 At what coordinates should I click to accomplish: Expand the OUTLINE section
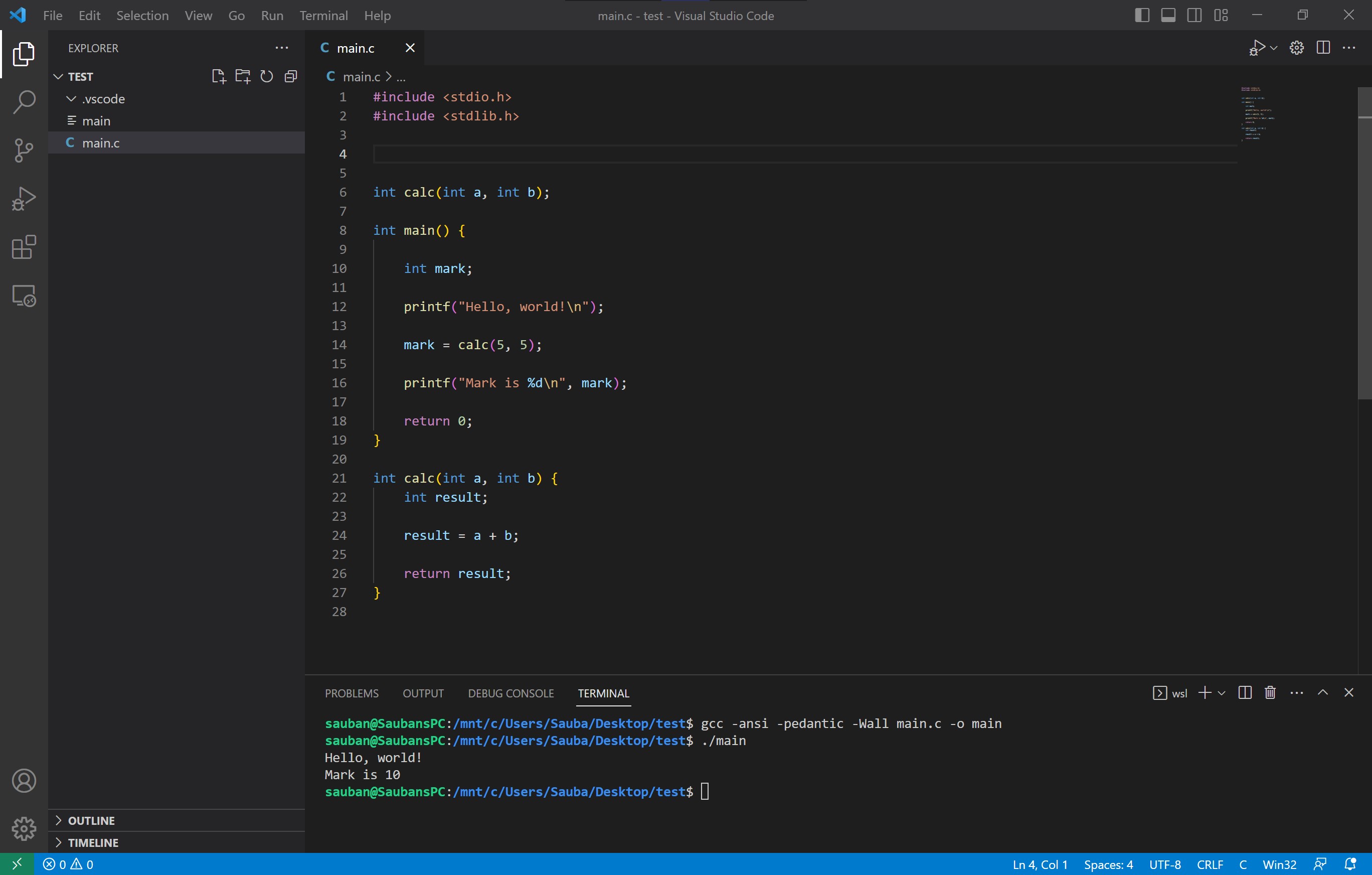pyautogui.click(x=177, y=820)
